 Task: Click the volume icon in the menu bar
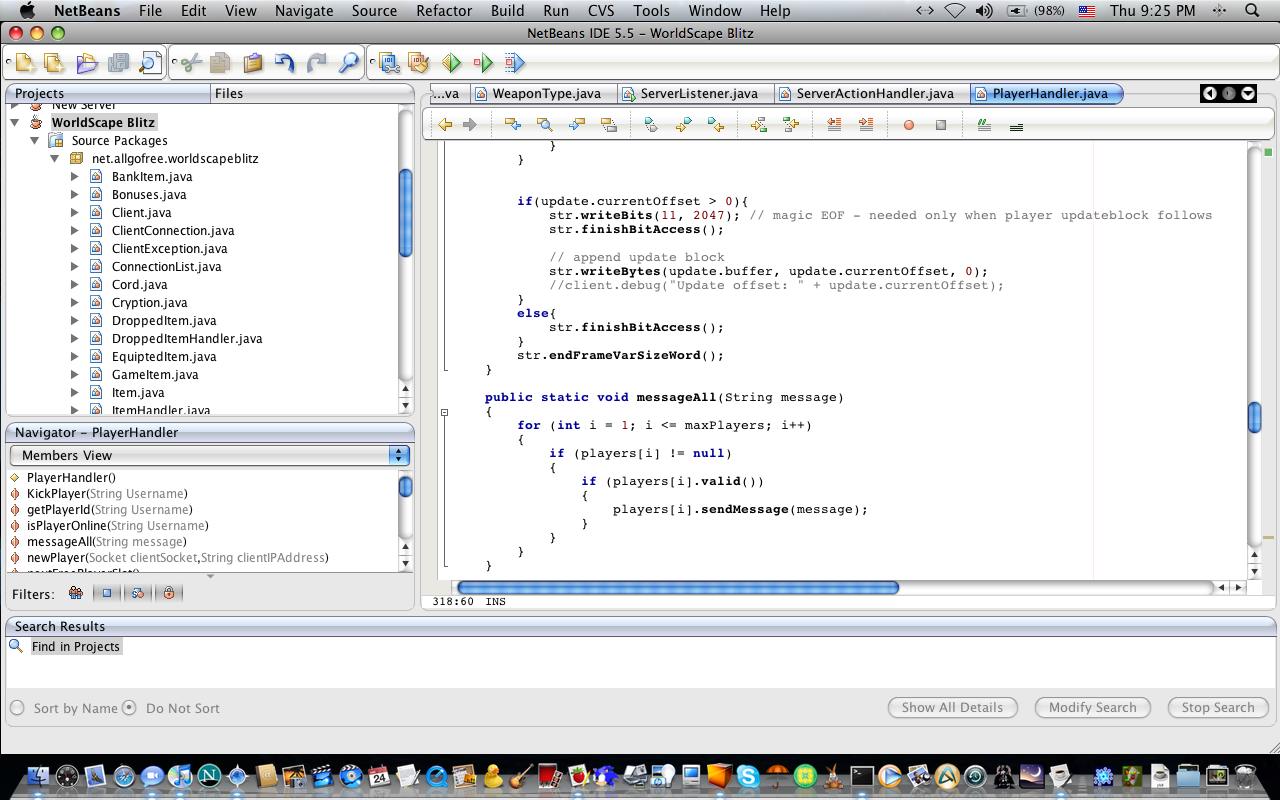pyautogui.click(x=984, y=11)
